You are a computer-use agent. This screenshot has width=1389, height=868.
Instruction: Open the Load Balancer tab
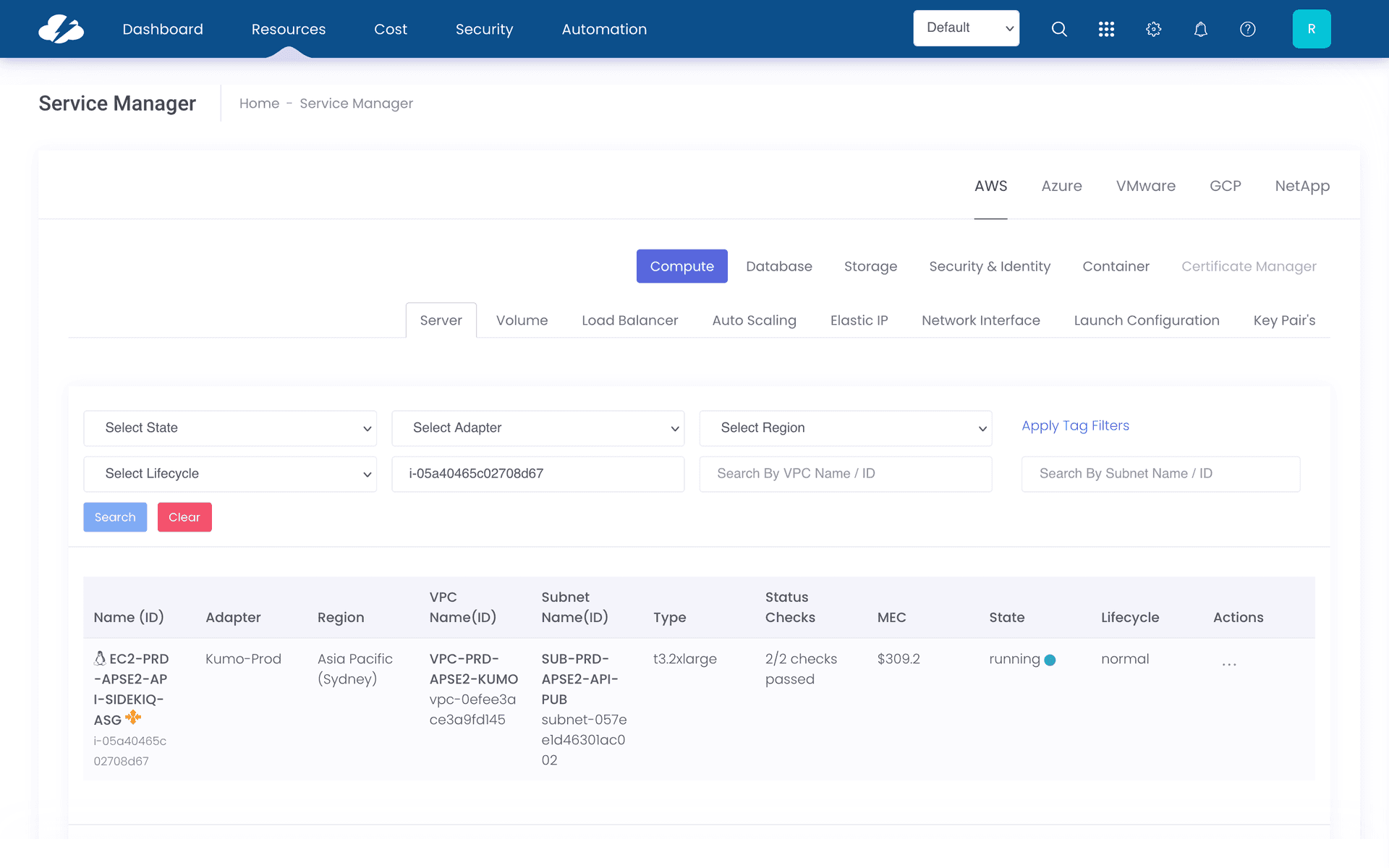pyautogui.click(x=629, y=320)
